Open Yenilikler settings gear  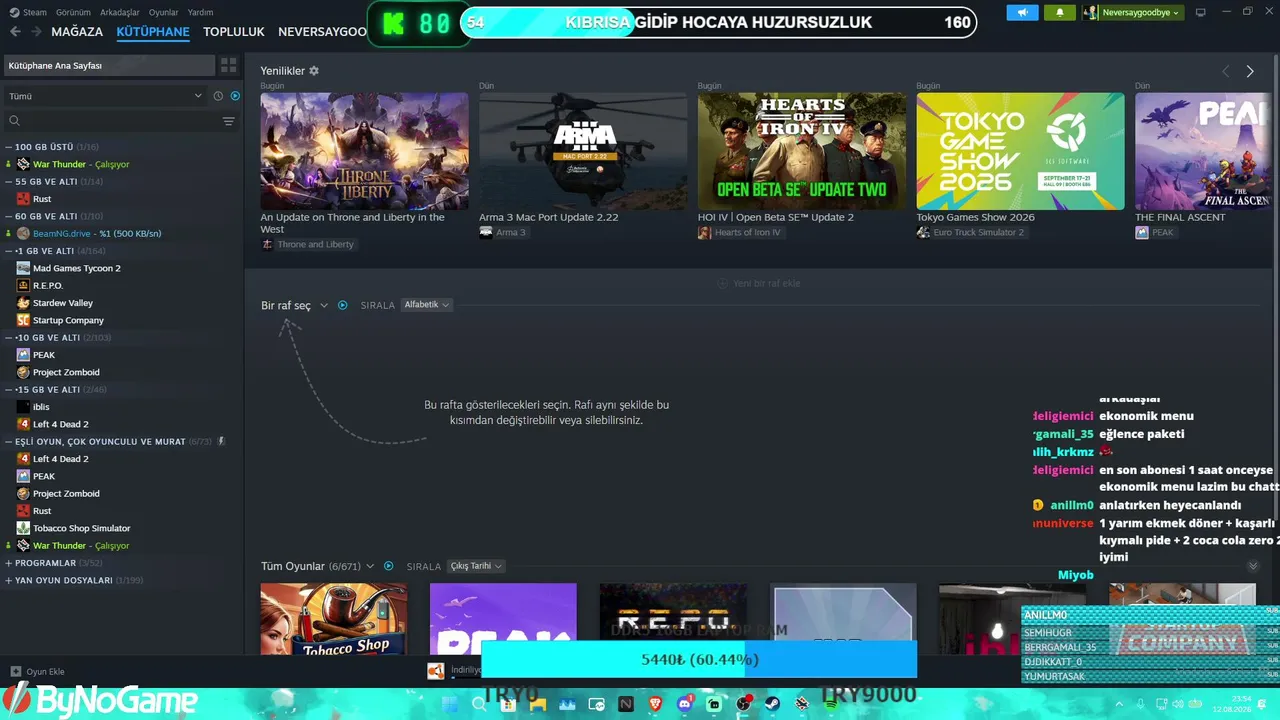click(314, 71)
